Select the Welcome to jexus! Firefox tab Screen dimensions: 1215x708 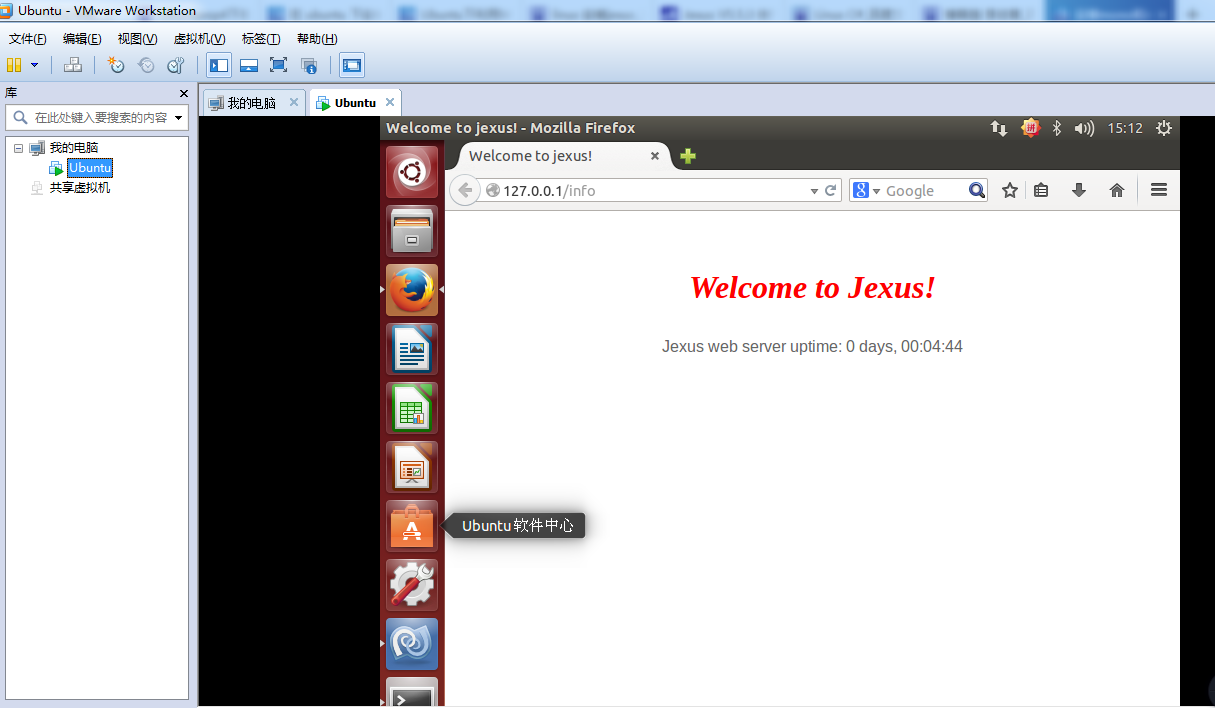click(x=558, y=156)
